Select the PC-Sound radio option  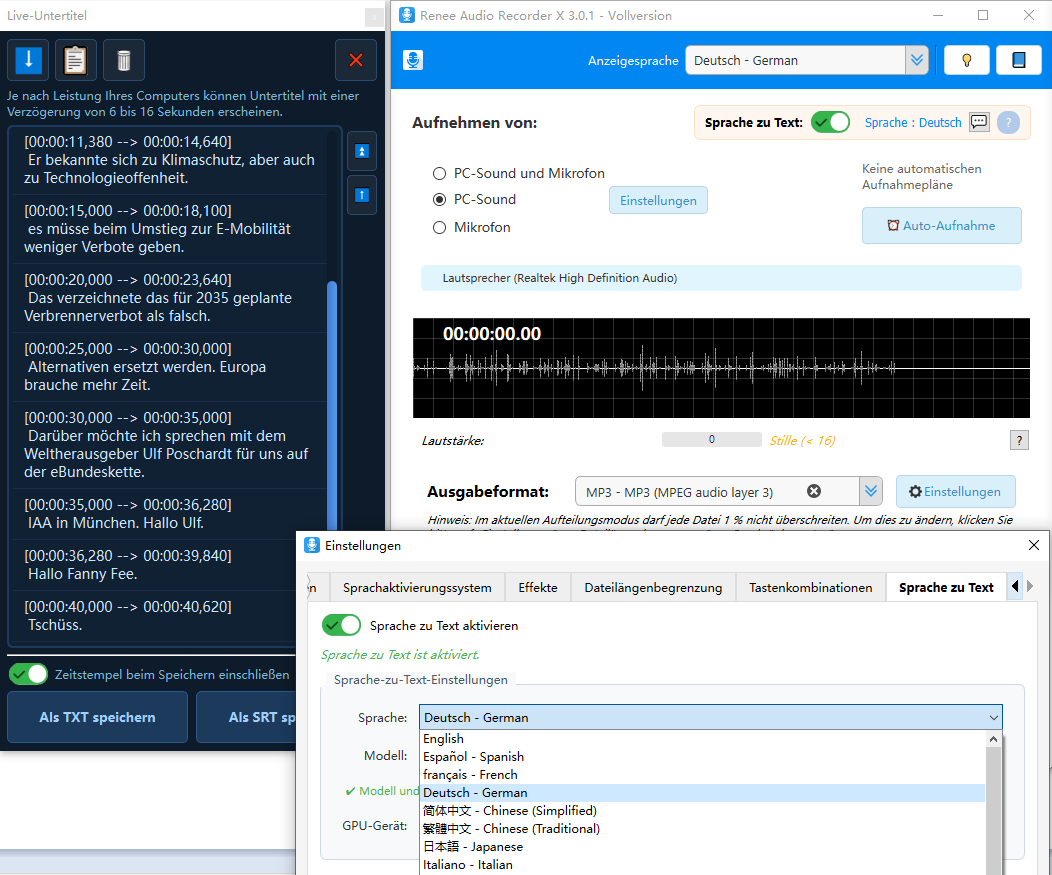point(475,199)
